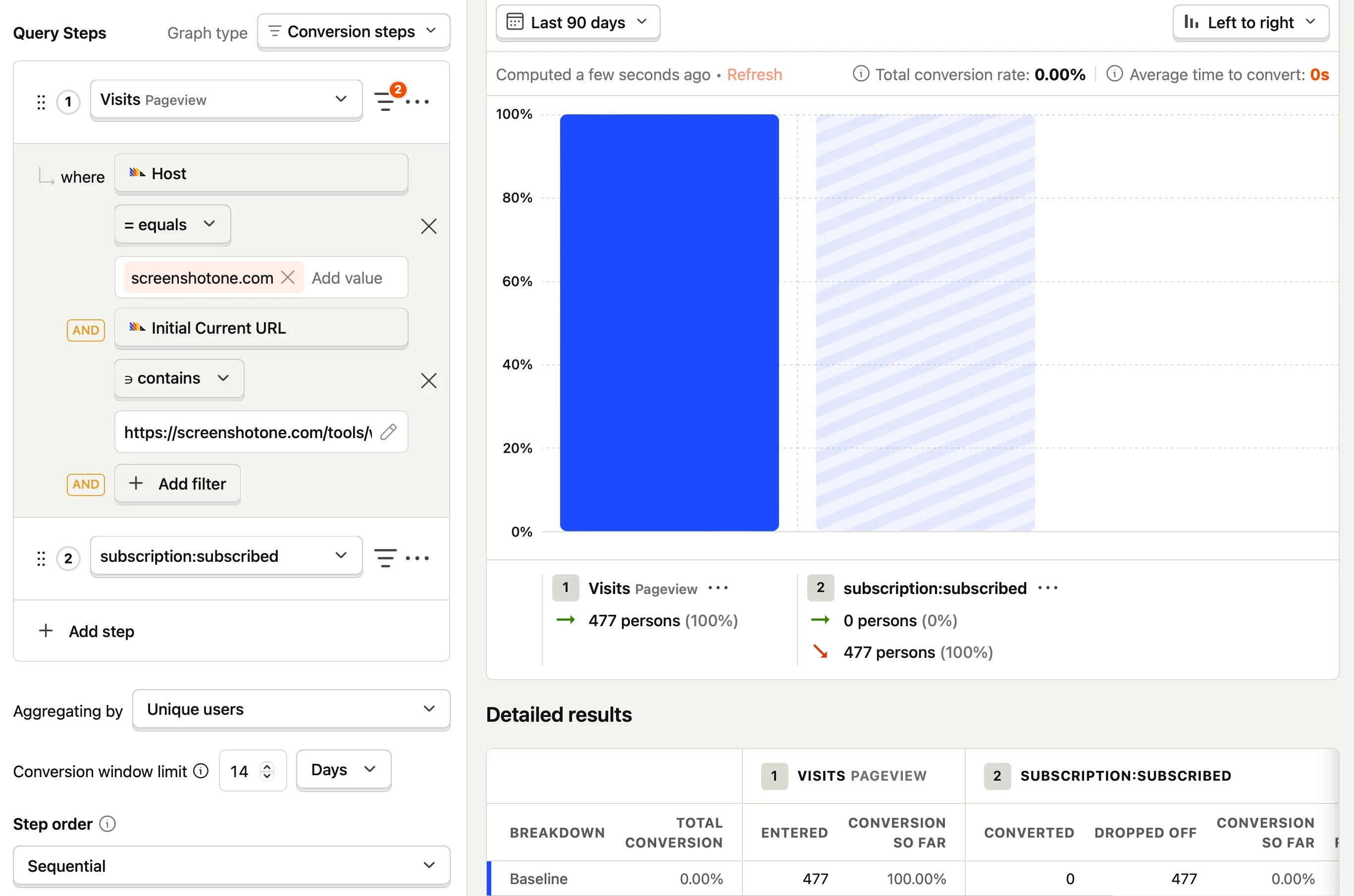Expand the Sequential step order dropdown
Viewport: 1354px width, 896px height.
[x=231, y=865]
